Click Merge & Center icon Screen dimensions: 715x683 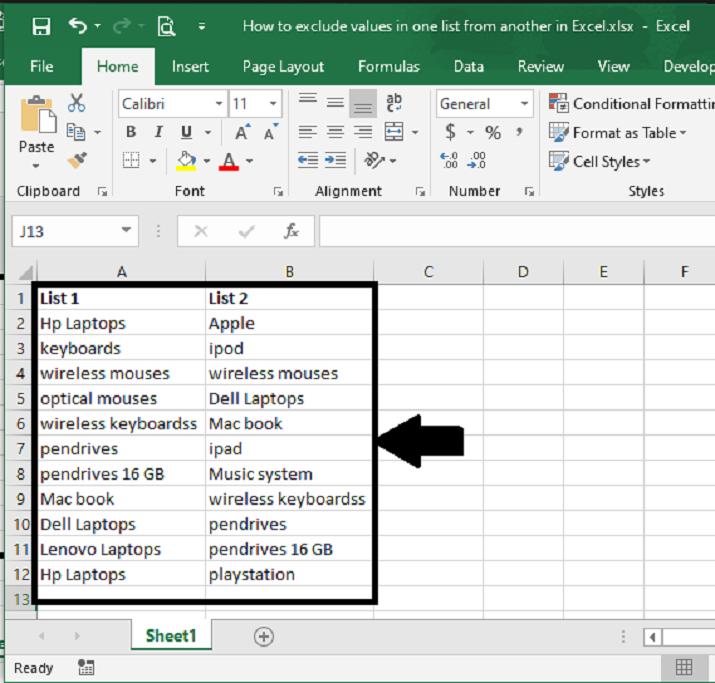coord(394,132)
